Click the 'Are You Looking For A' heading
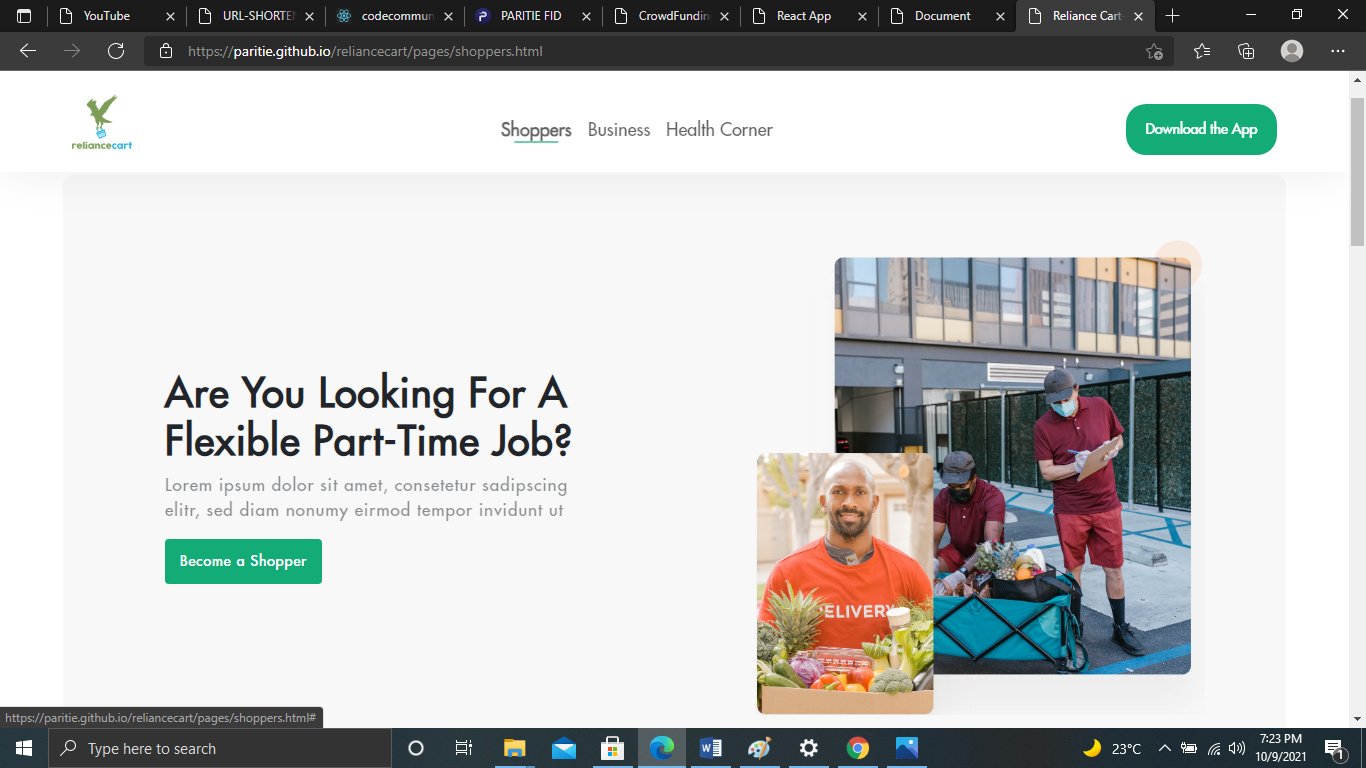Screen dimensions: 1366x768 [x=366, y=393]
